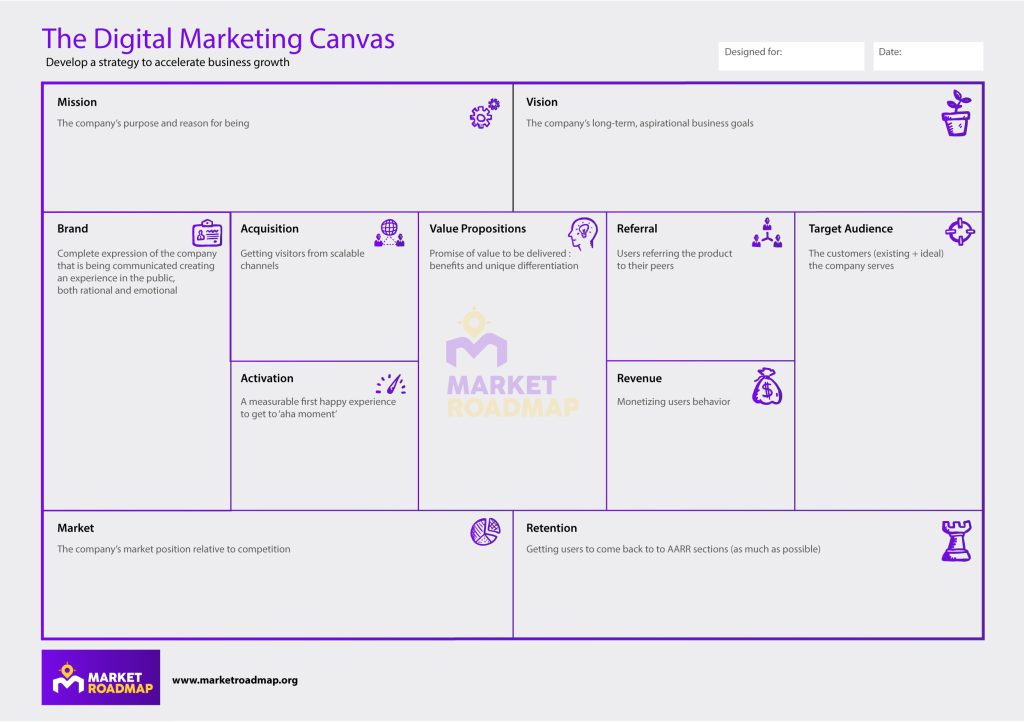Select the Target Audience heading

(850, 228)
